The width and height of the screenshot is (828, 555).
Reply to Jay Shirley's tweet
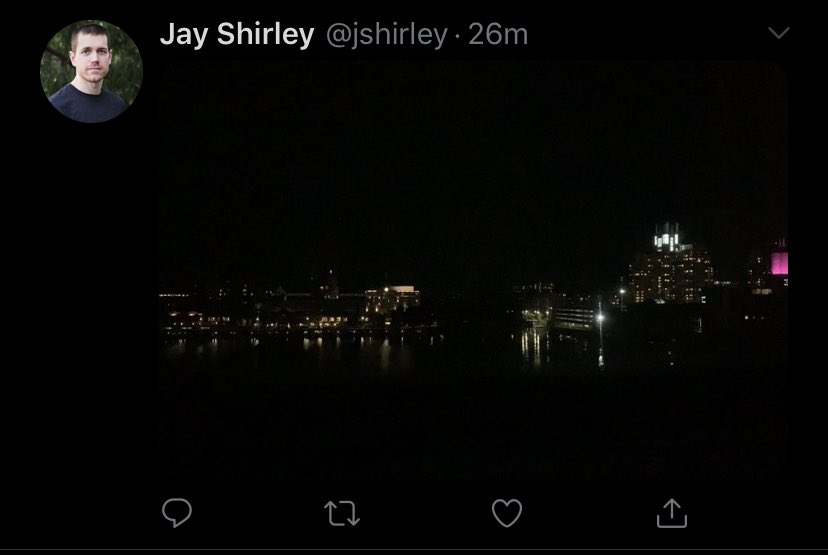coord(177,513)
